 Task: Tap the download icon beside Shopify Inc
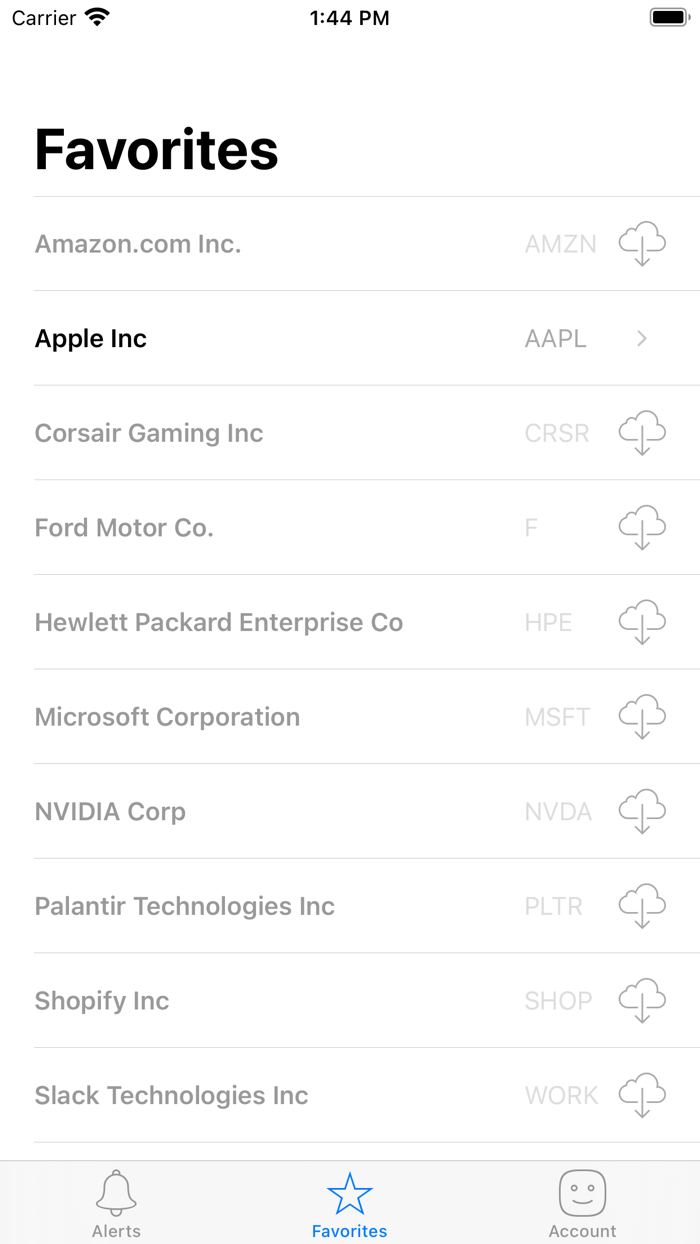tap(641, 1000)
